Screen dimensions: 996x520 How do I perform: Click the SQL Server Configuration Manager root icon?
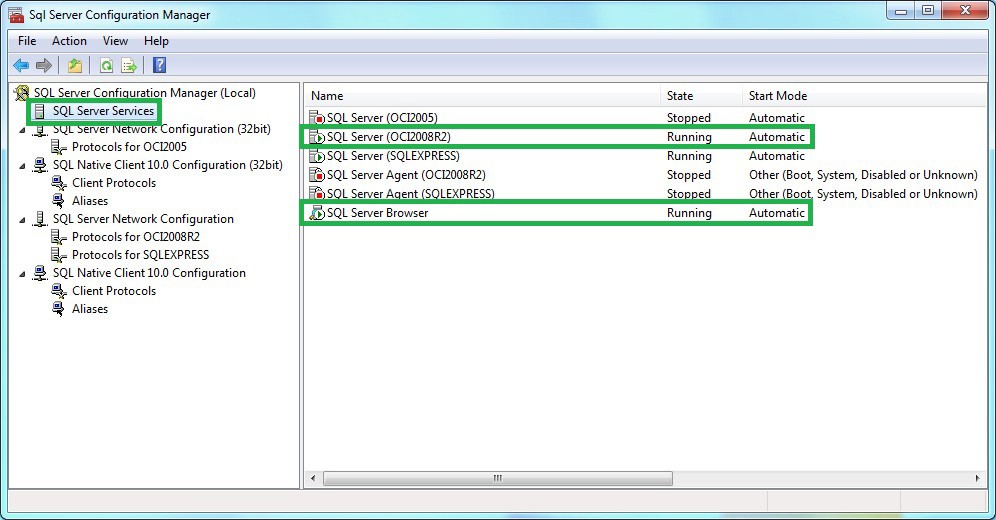pos(22,93)
